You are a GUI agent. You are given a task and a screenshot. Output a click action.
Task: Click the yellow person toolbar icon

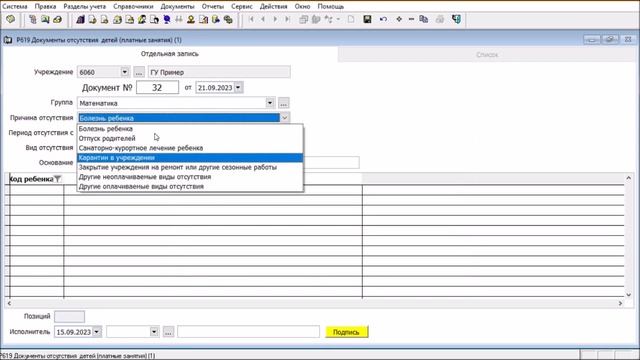coord(191,20)
